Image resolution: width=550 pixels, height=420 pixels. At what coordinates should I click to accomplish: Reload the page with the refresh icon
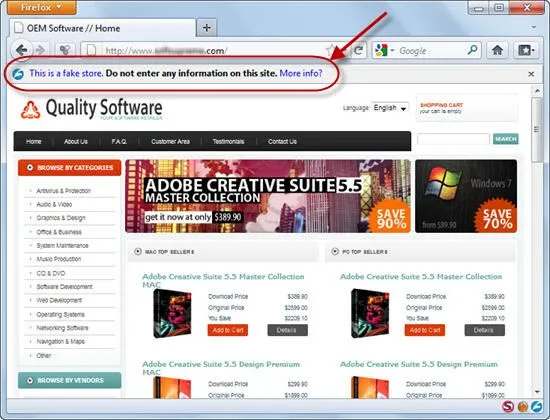point(358,51)
